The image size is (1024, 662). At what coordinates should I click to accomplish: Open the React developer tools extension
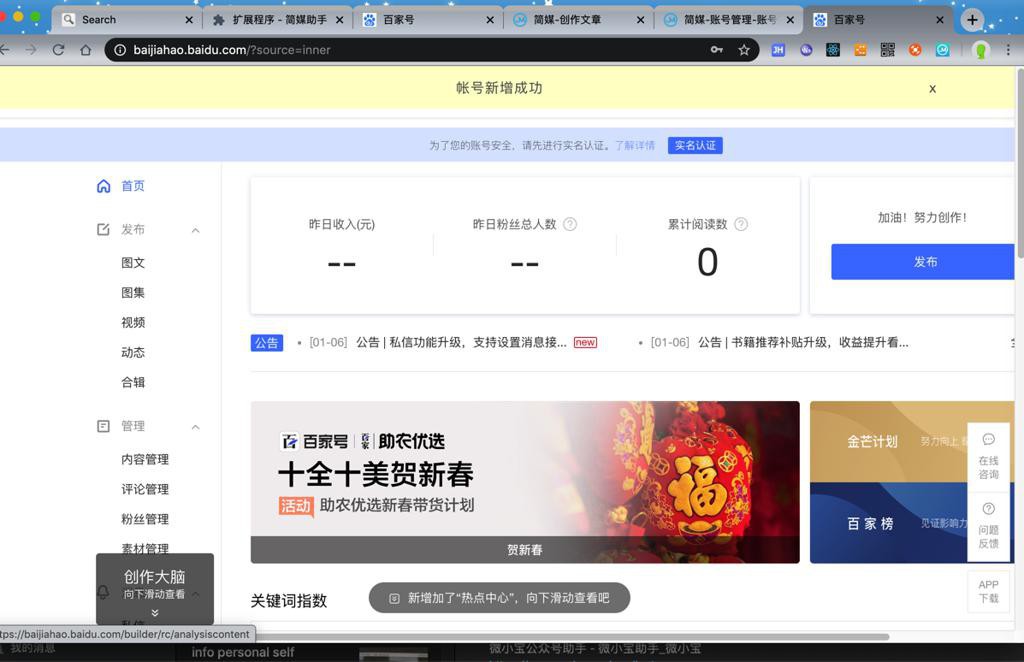point(833,50)
